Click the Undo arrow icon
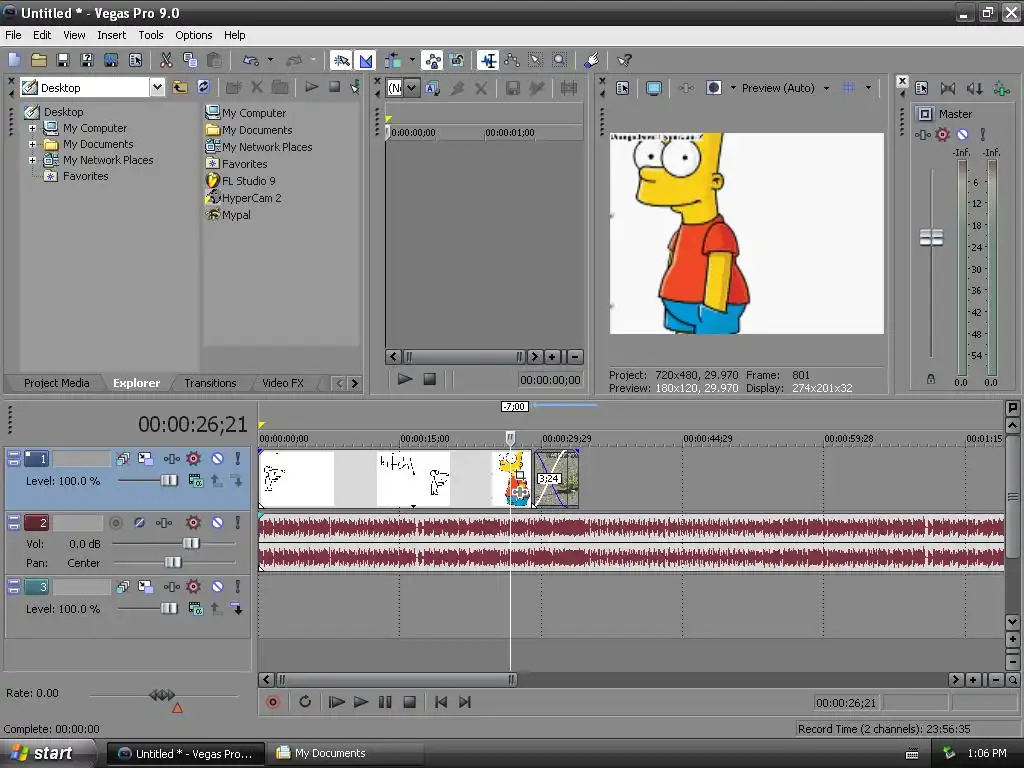This screenshot has width=1024, height=768. coord(251,61)
